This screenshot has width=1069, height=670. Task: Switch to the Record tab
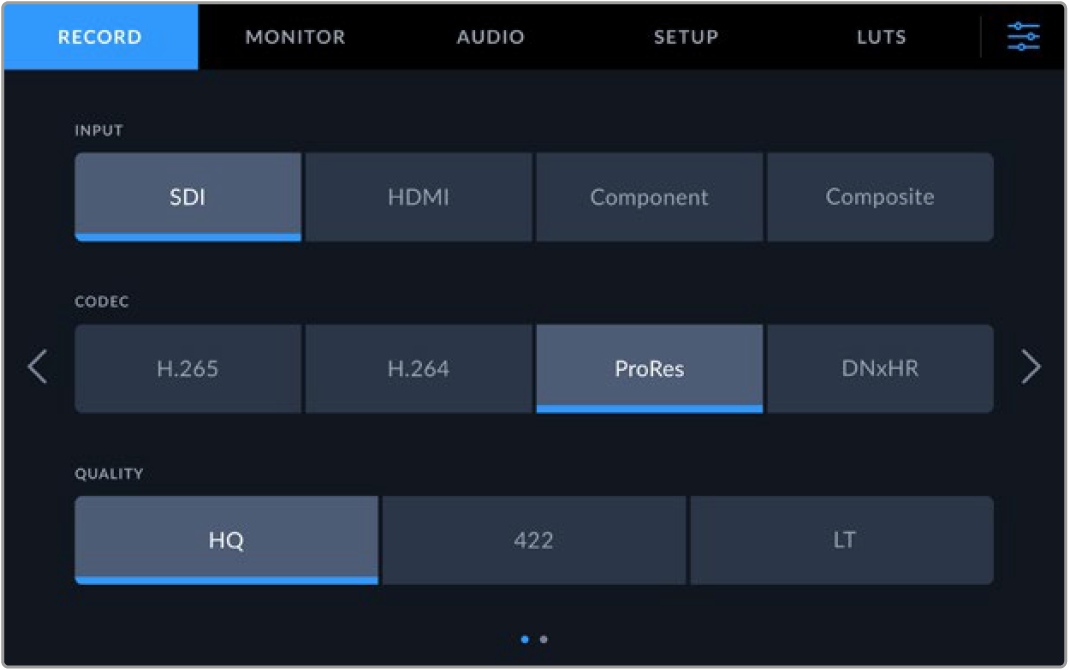(x=100, y=37)
